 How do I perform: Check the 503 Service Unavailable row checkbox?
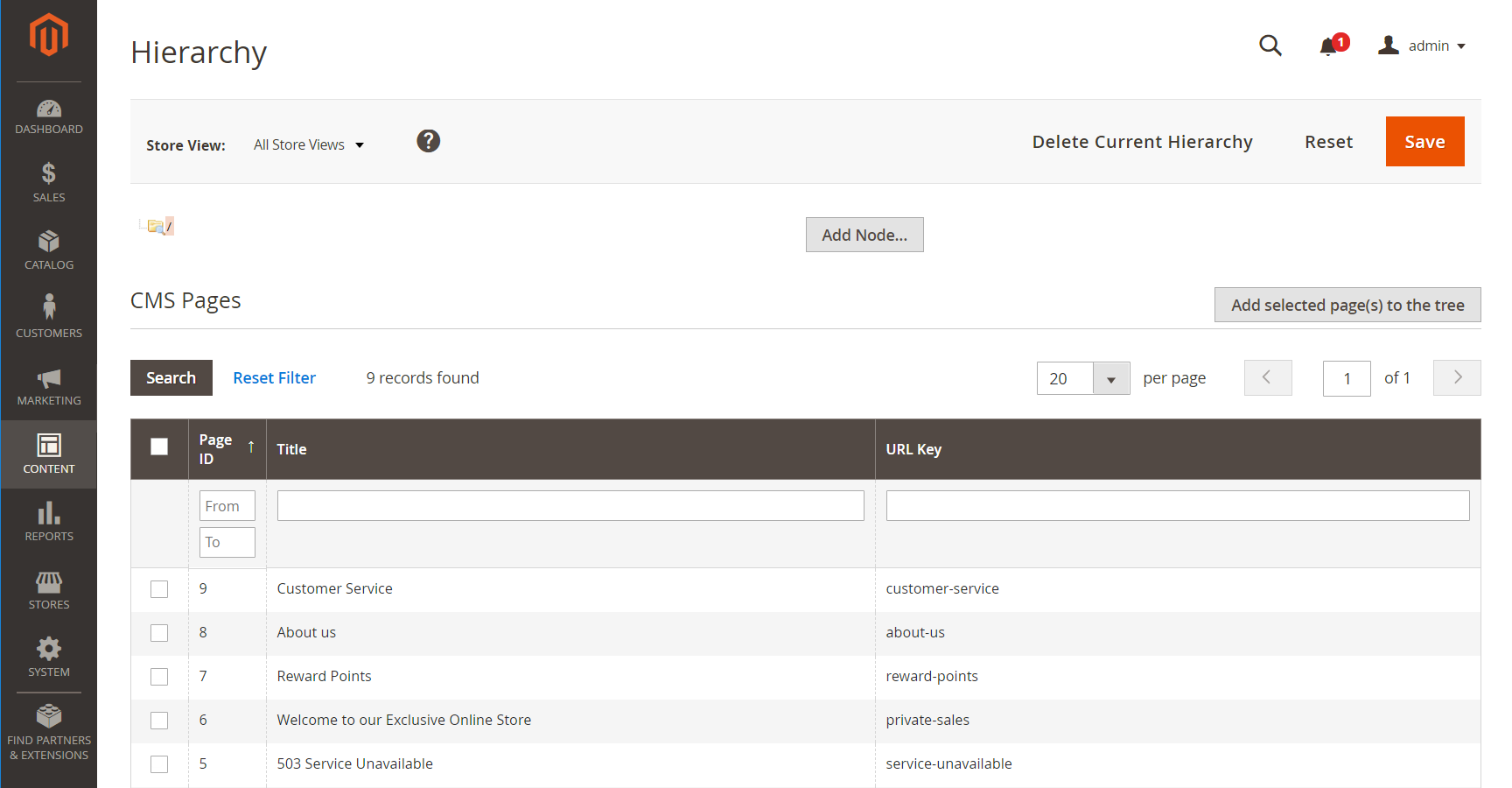tap(159, 764)
